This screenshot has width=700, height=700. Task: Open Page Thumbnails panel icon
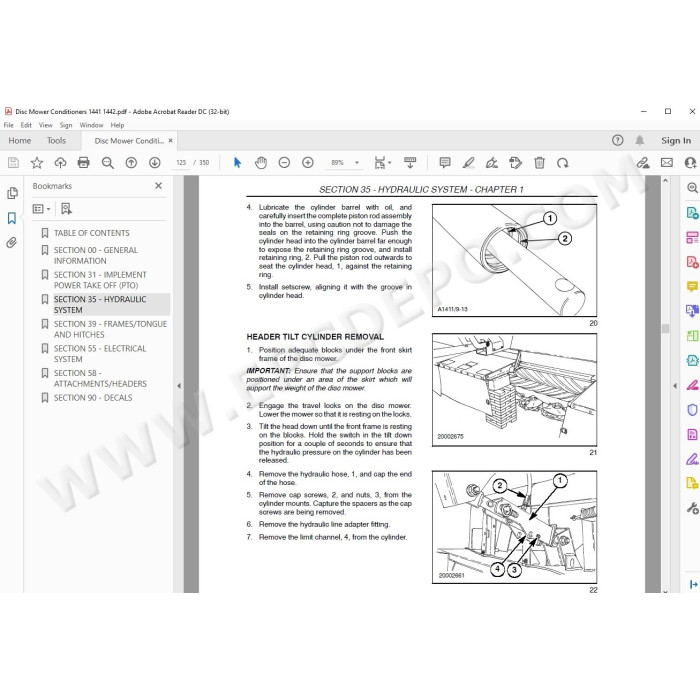[12, 193]
